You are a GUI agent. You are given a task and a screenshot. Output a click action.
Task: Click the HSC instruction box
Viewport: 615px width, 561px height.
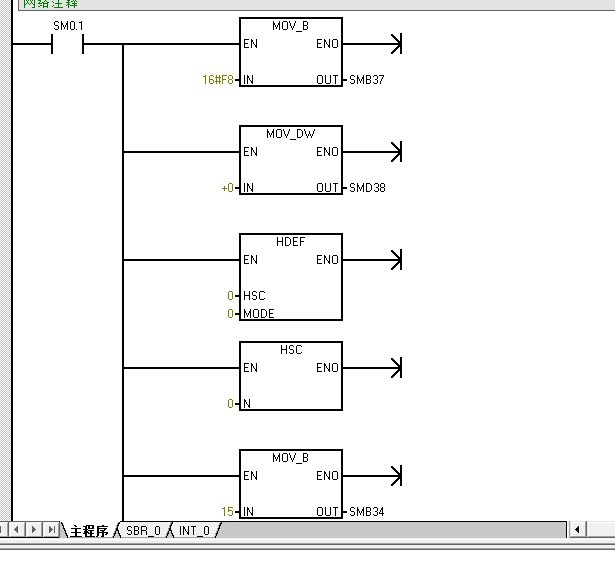click(x=290, y=376)
